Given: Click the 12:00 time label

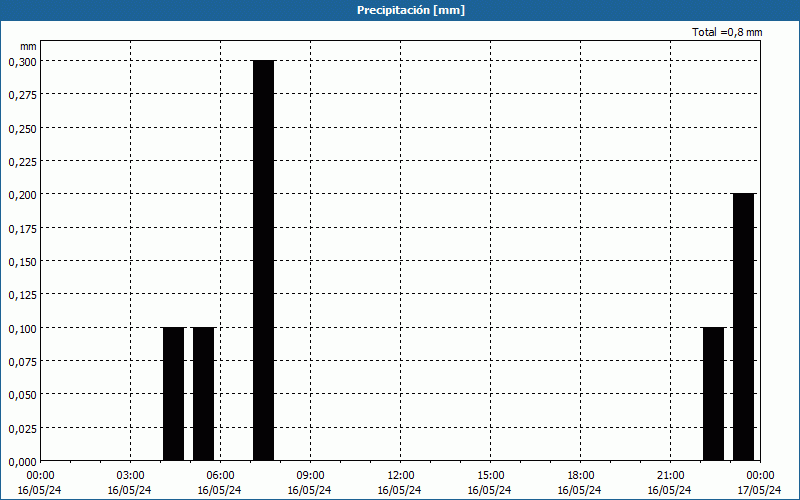Looking at the screenshot, I should tap(400, 476).
